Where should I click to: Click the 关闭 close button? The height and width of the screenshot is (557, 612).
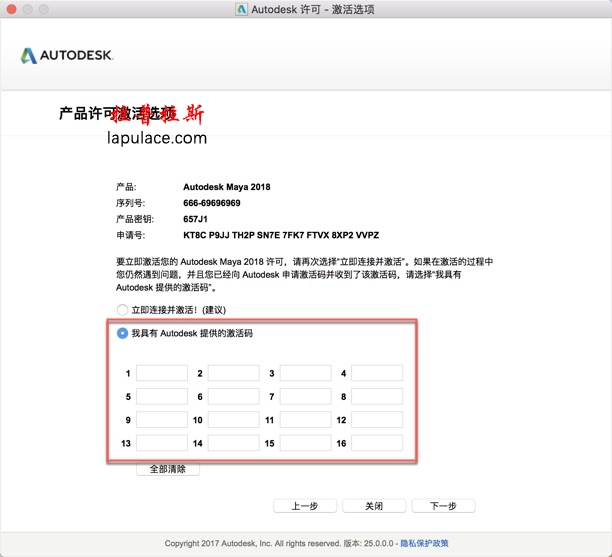click(374, 506)
